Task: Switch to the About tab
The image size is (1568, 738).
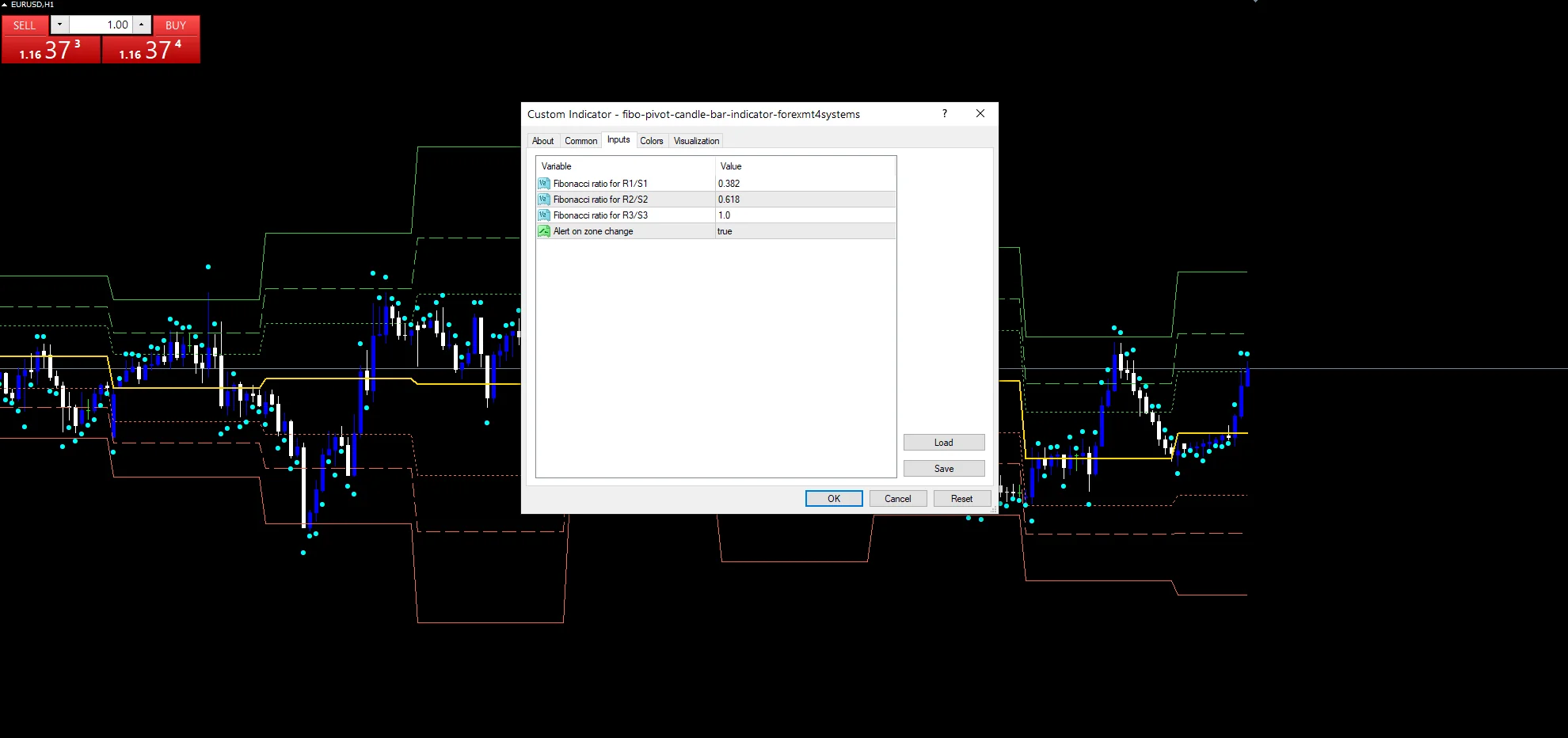Action: [x=543, y=141]
